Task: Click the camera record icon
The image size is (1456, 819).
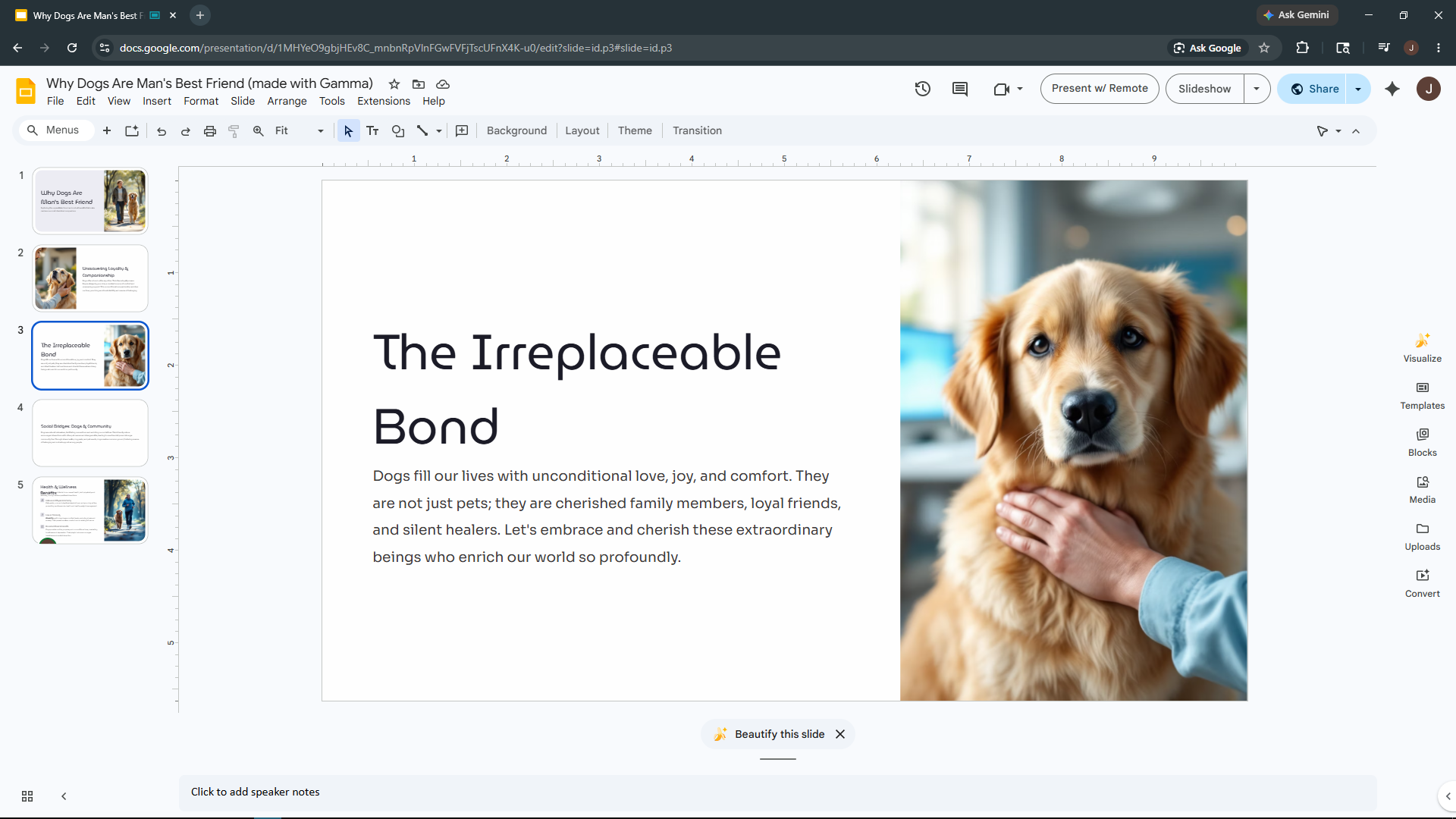Action: (1002, 89)
